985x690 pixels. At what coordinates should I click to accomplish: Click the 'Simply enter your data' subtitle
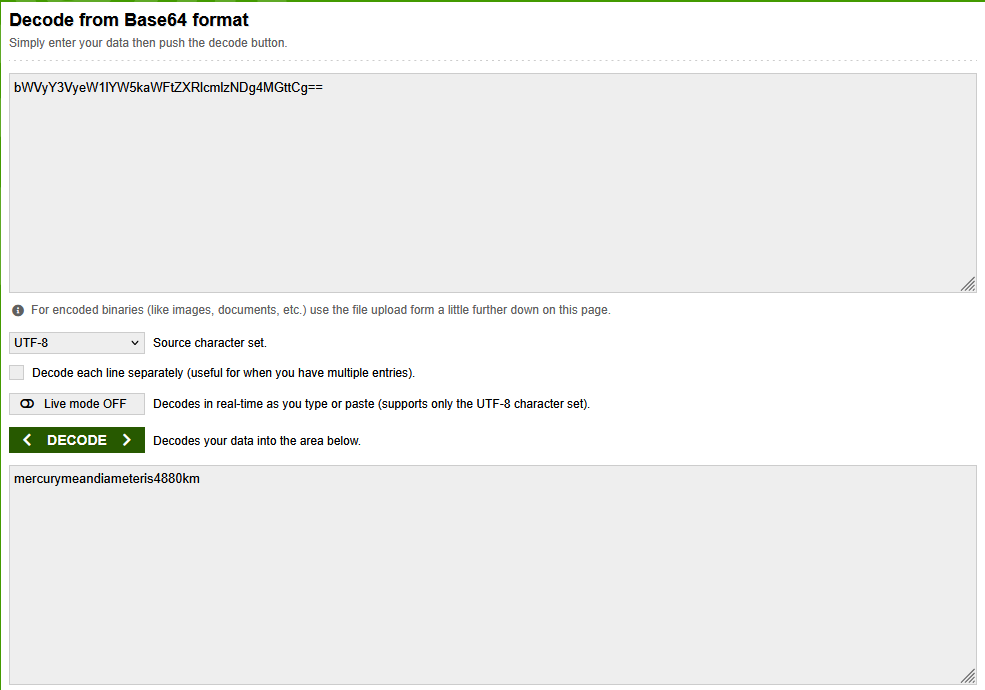click(148, 43)
